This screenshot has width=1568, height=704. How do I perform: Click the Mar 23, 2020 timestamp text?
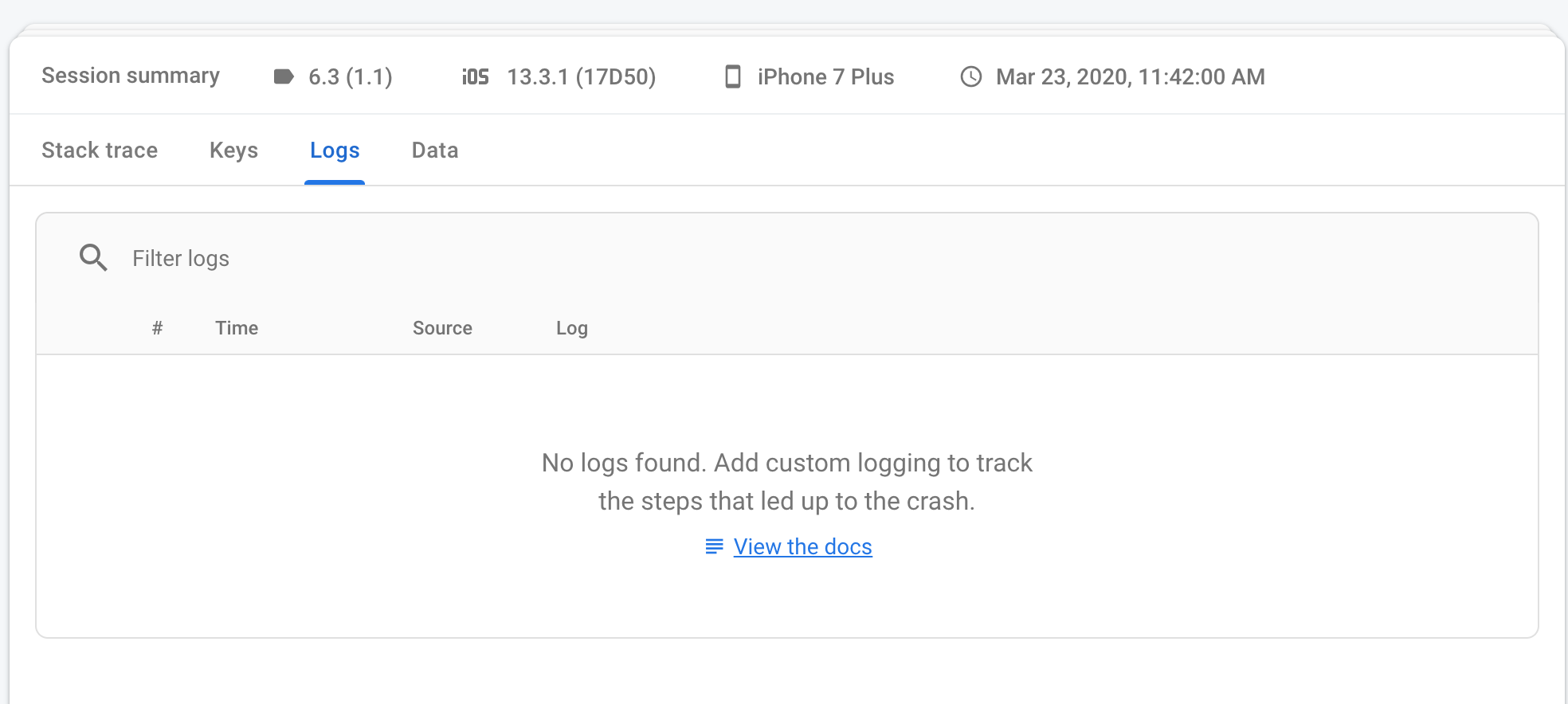1130,77
